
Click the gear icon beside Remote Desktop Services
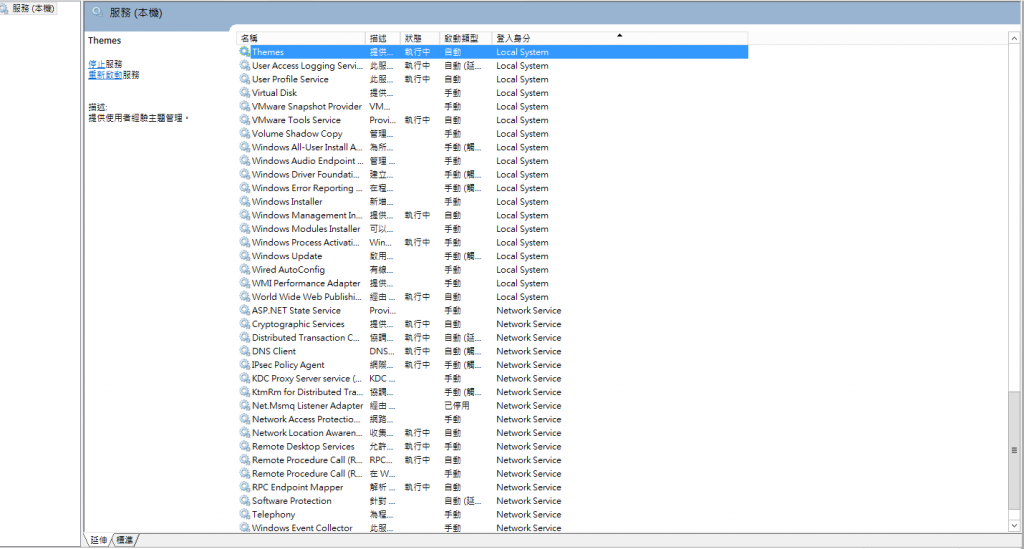click(245, 446)
